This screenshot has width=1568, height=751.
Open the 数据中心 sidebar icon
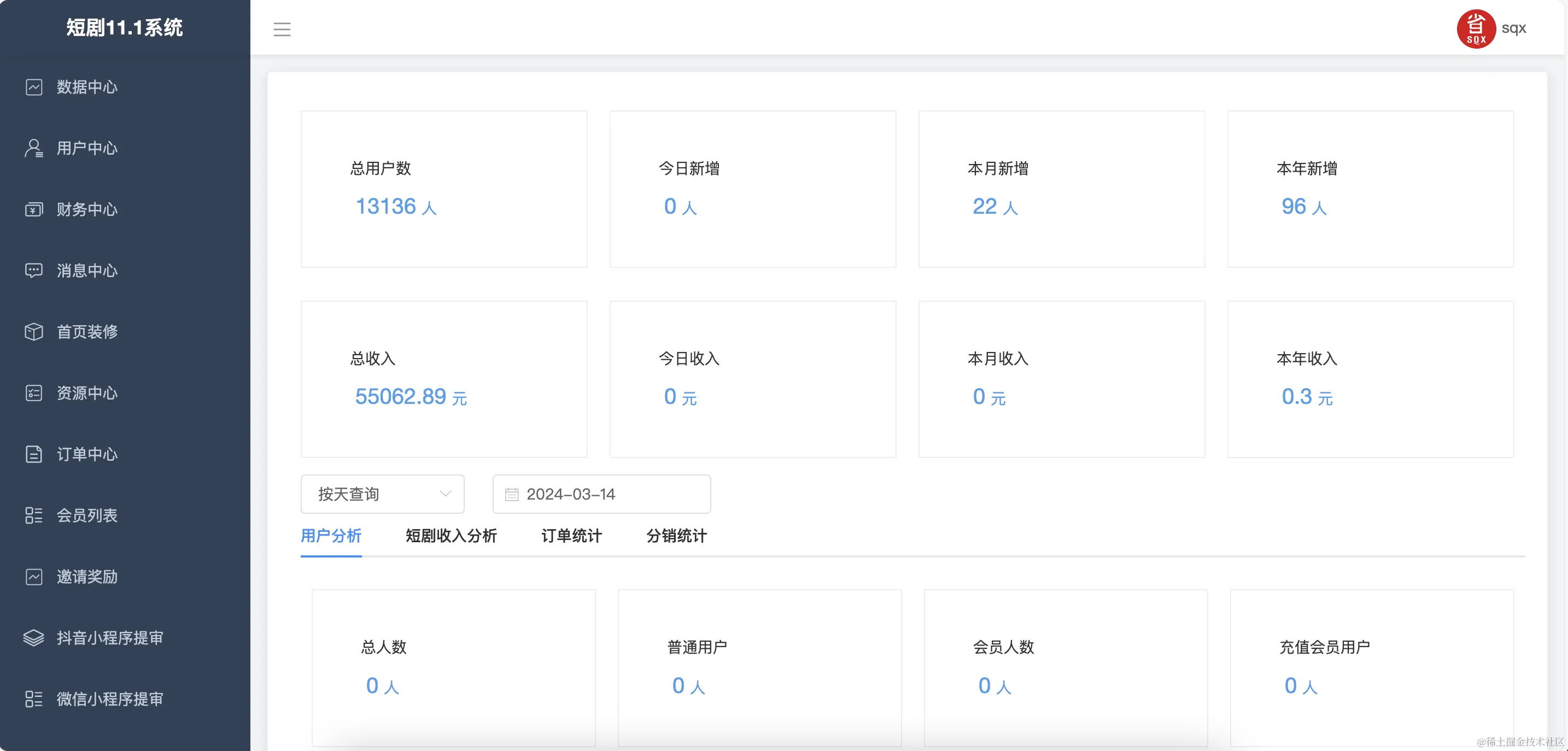pos(34,87)
